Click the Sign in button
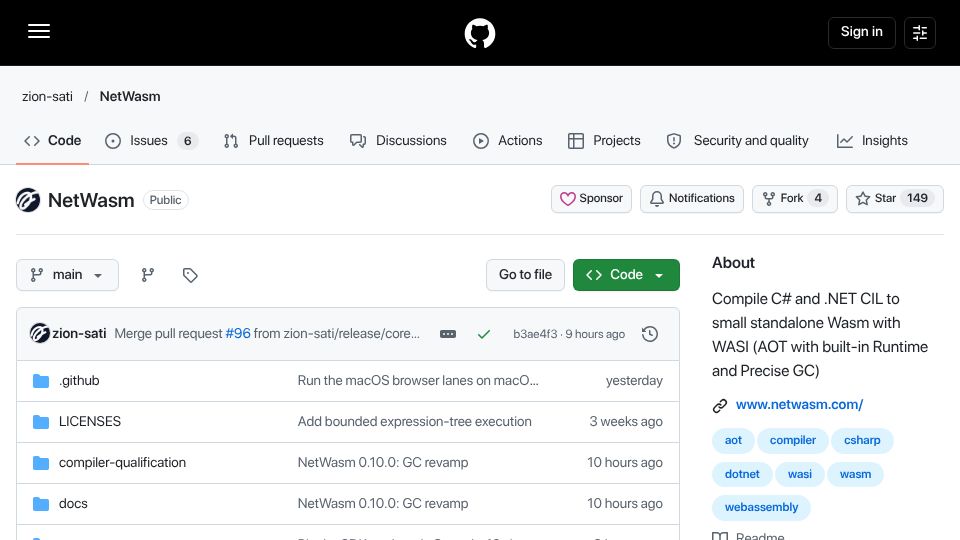Image resolution: width=960 pixels, height=540 pixels. (861, 32)
